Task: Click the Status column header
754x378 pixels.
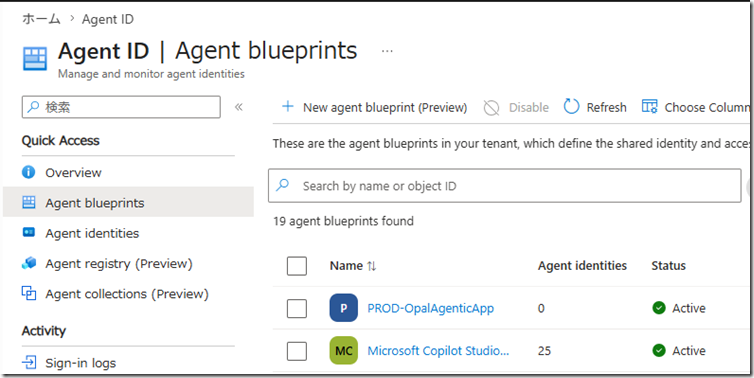Action: click(668, 266)
